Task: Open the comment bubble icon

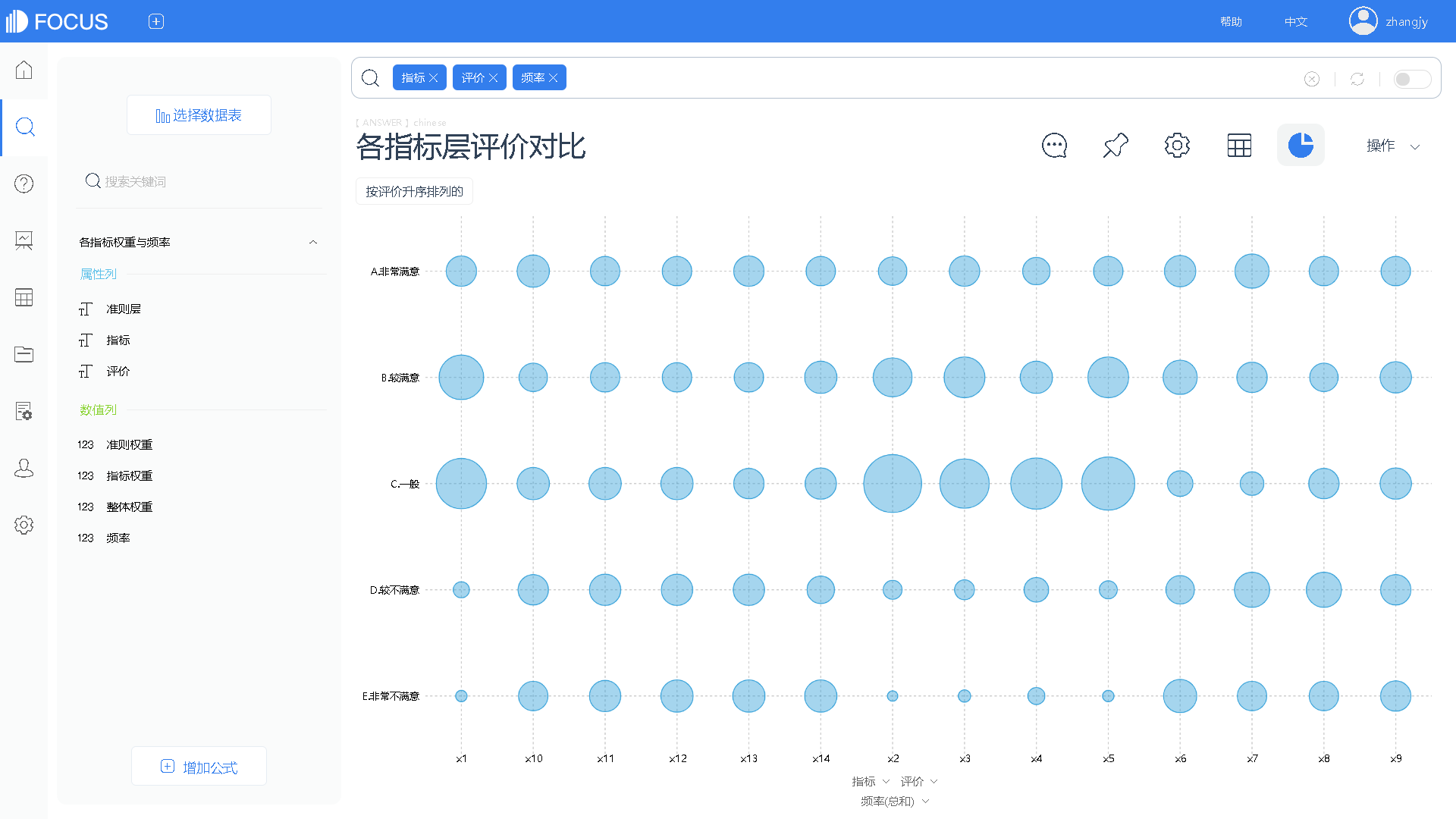Action: [1054, 145]
